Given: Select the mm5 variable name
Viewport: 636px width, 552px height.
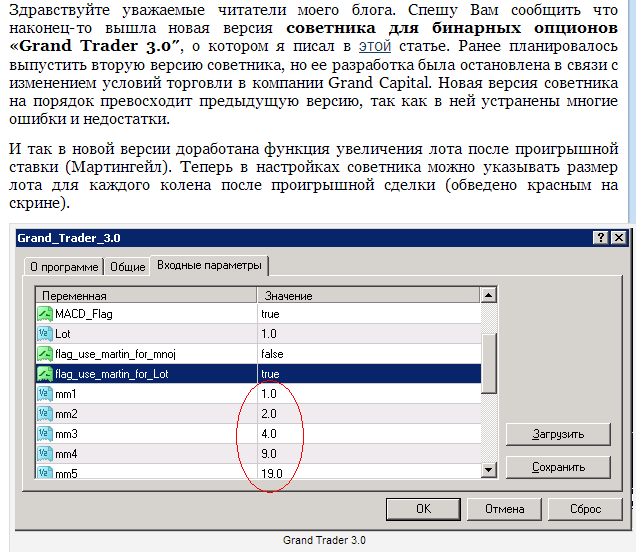Looking at the screenshot, I should 66,473.
